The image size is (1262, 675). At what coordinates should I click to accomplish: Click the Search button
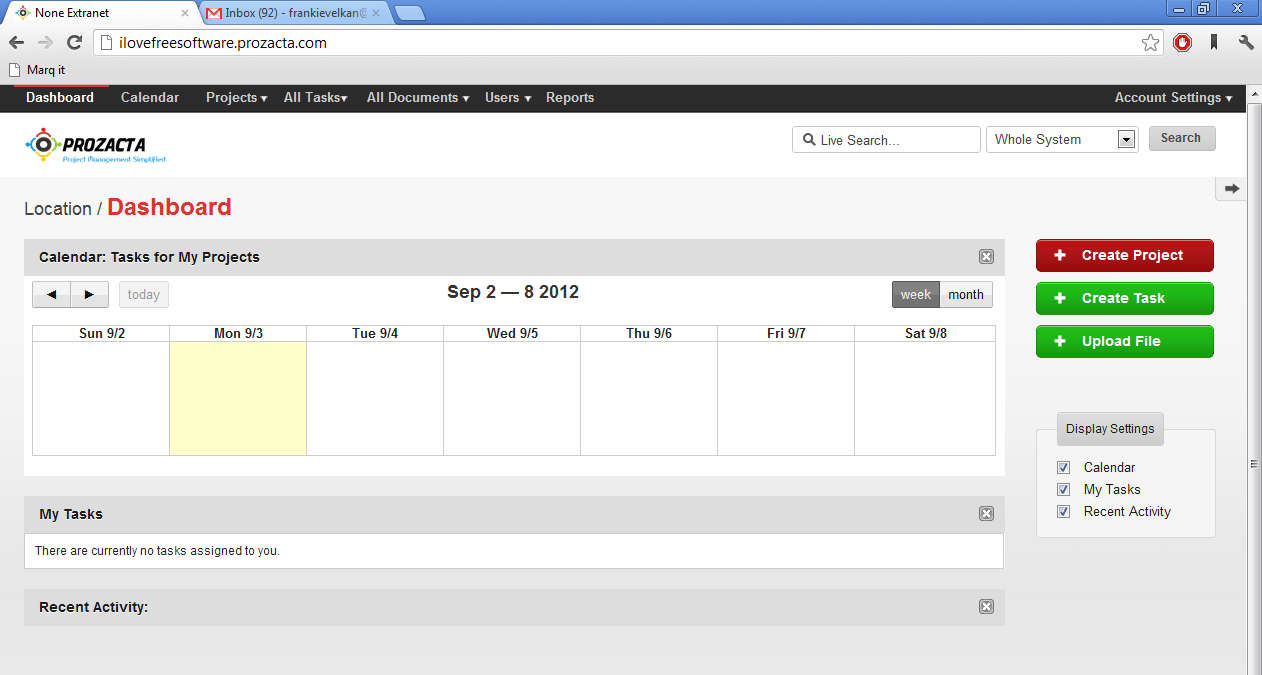1182,139
